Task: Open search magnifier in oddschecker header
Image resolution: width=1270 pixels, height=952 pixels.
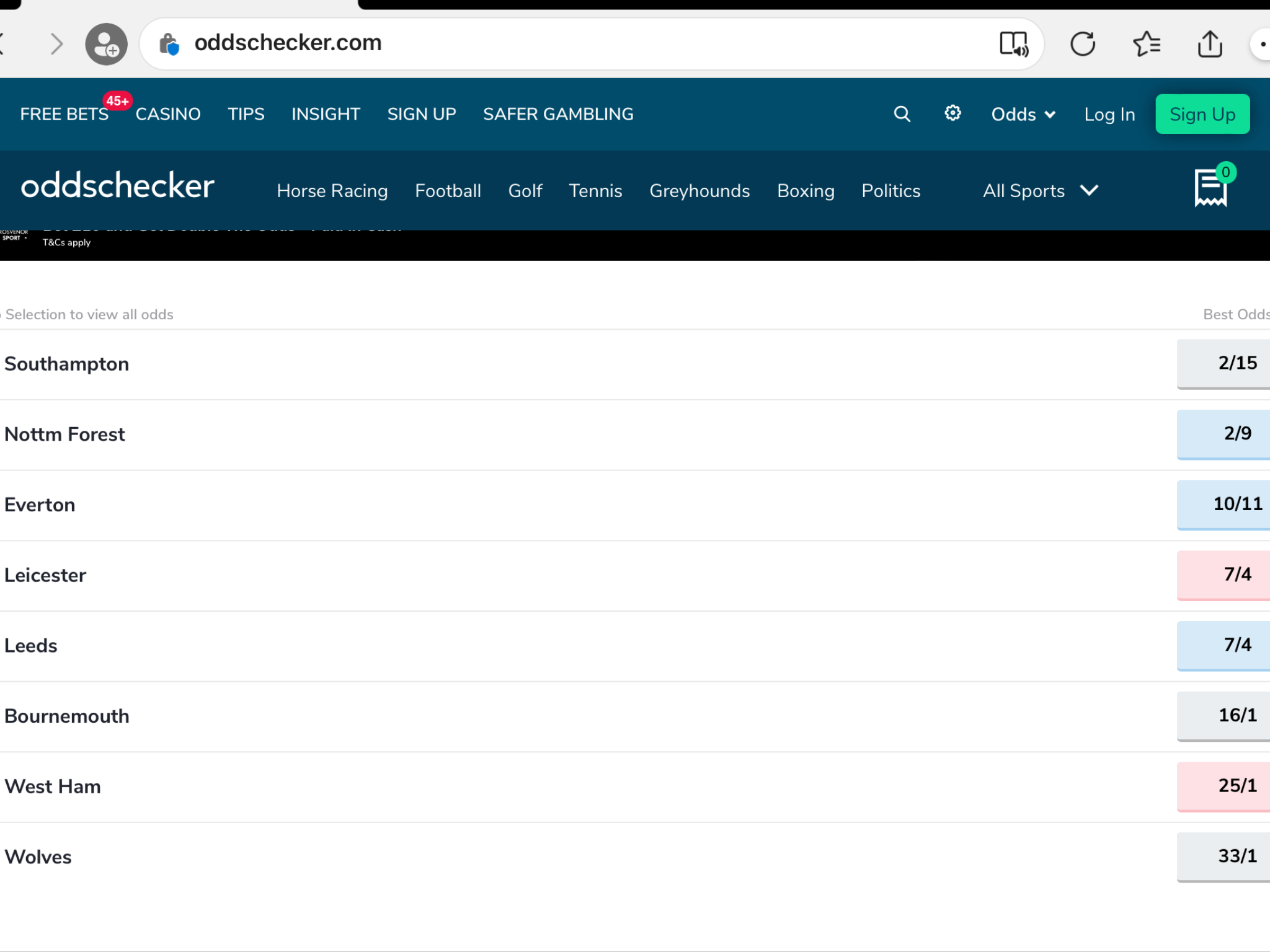Action: tap(902, 114)
